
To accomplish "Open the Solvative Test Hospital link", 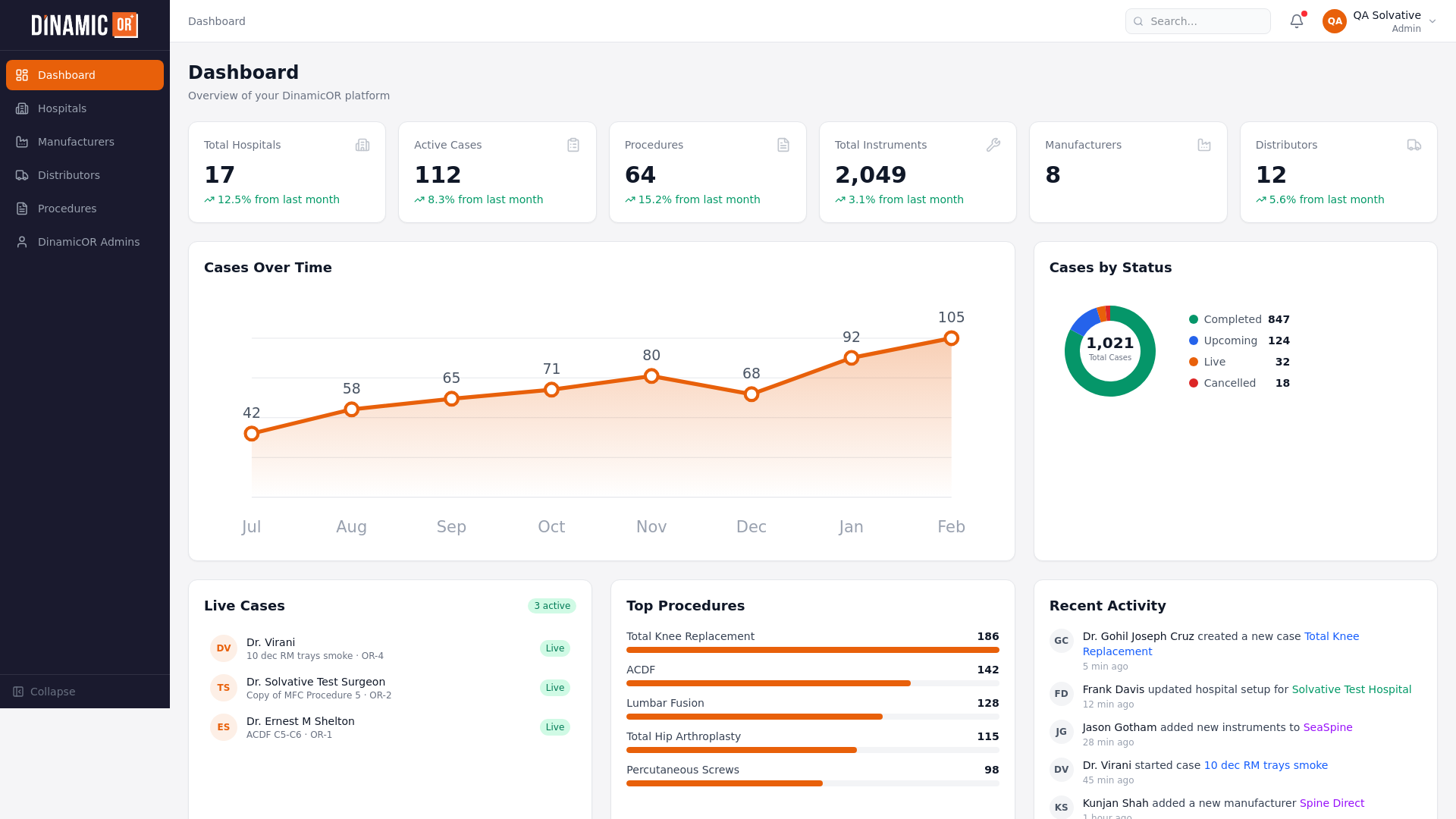I will tap(1351, 689).
